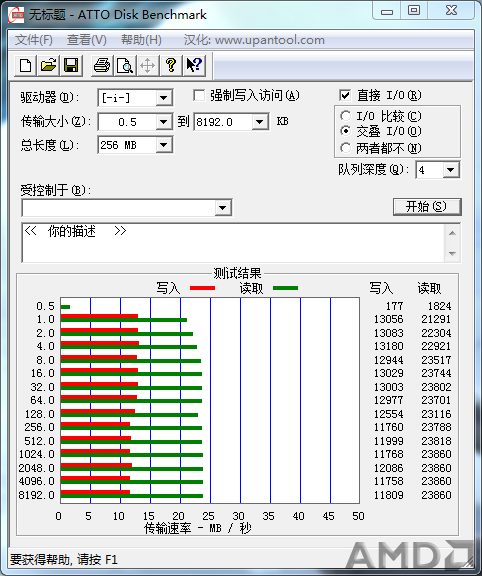
Task: Click into the 你的描述 description text box
Action: (234, 243)
